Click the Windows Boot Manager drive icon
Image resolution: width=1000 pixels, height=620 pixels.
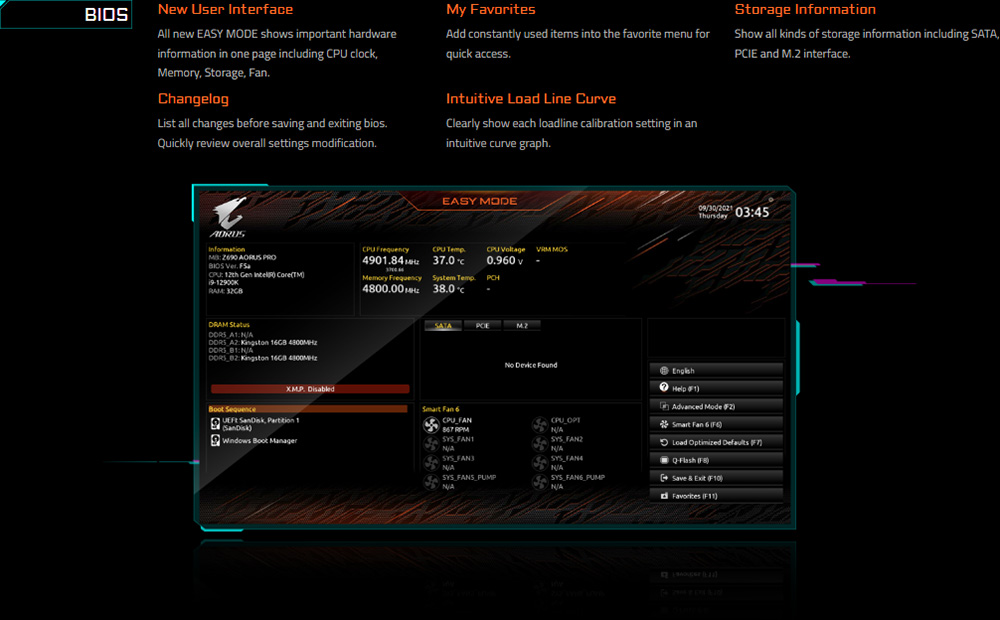click(215, 441)
